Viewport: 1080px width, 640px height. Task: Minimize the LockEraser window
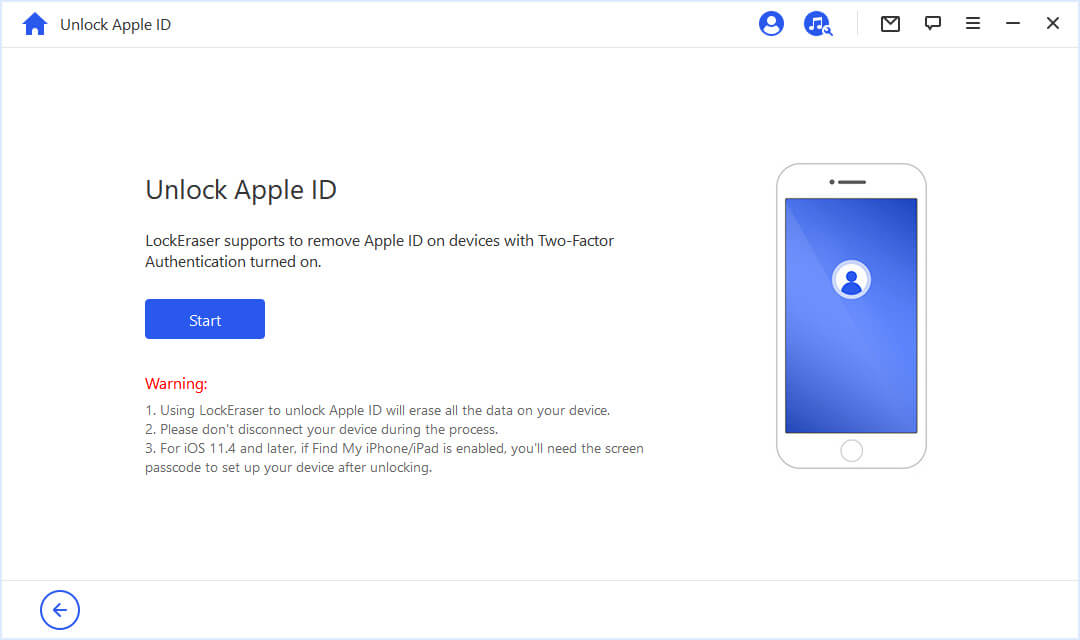[x=1012, y=23]
